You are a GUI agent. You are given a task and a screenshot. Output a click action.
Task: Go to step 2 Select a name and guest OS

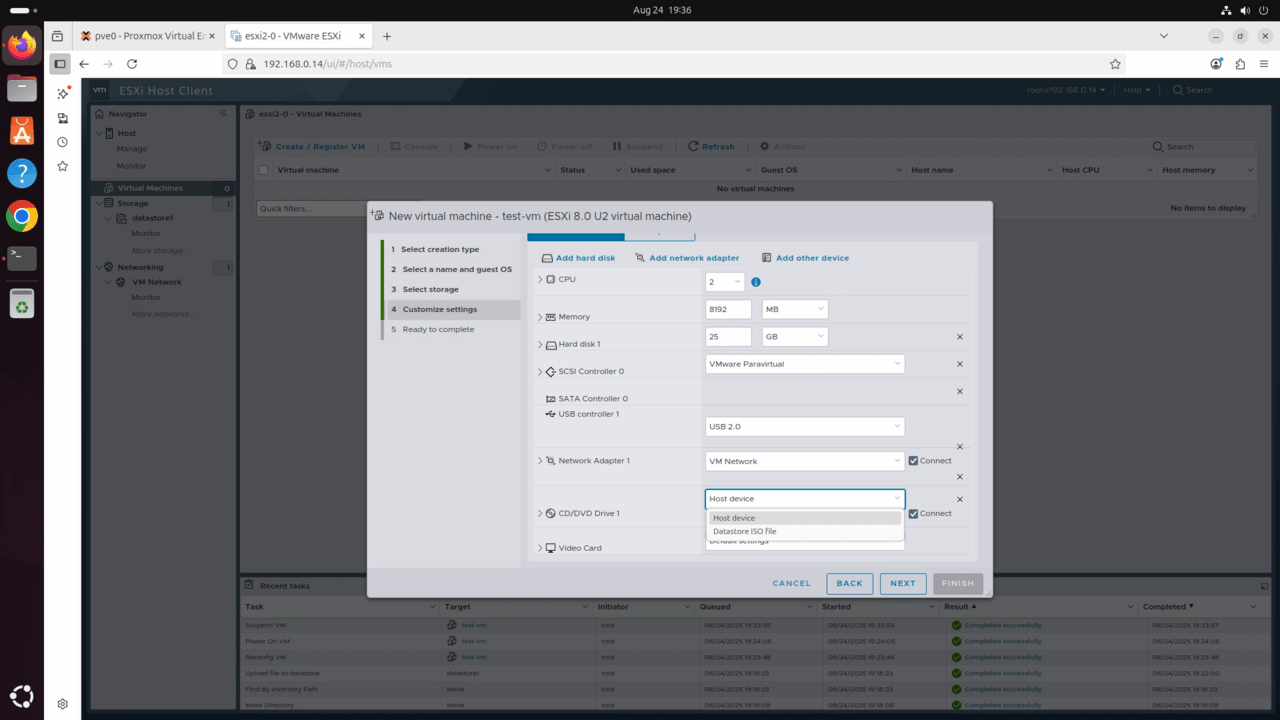tap(450, 269)
